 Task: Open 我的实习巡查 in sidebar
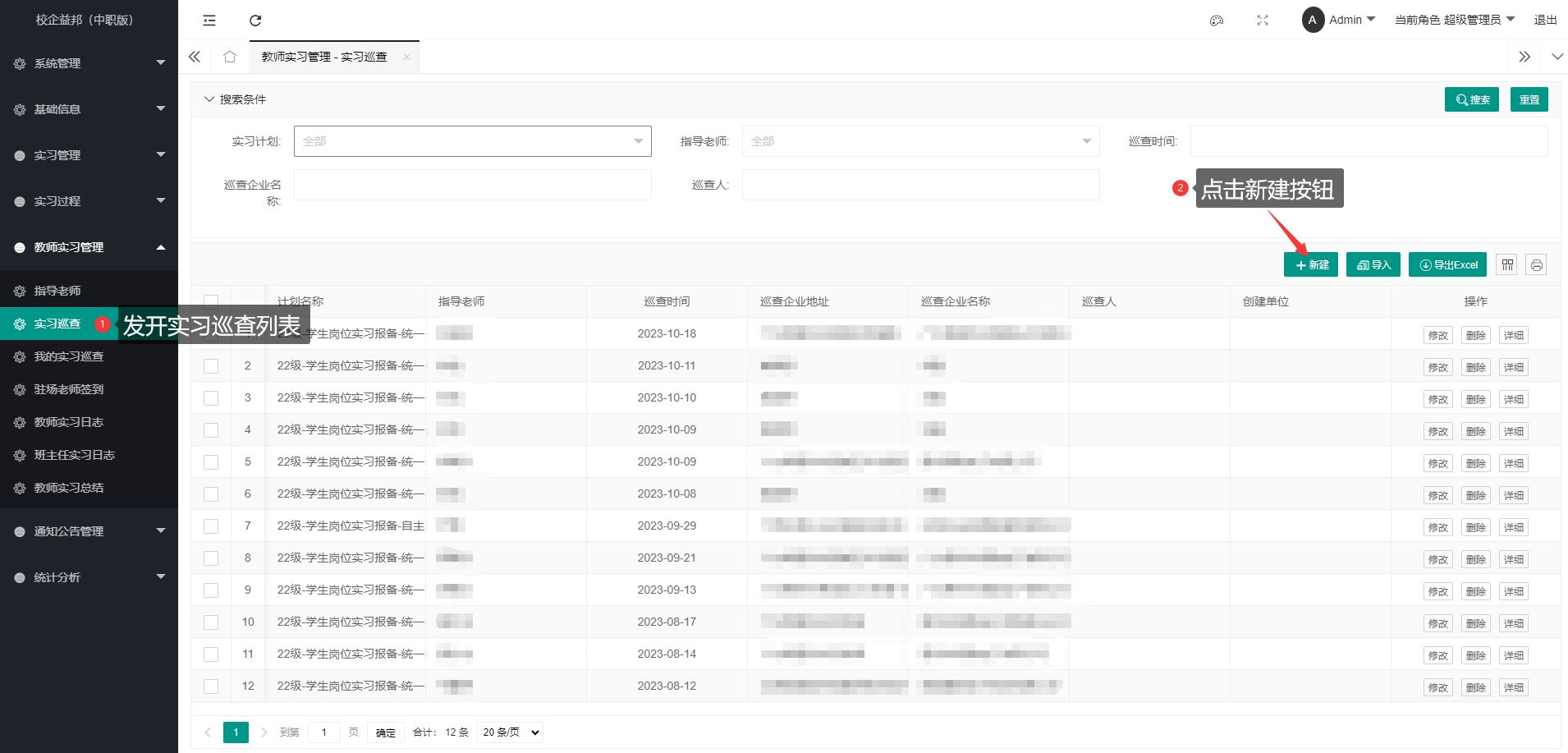[x=69, y=356]
